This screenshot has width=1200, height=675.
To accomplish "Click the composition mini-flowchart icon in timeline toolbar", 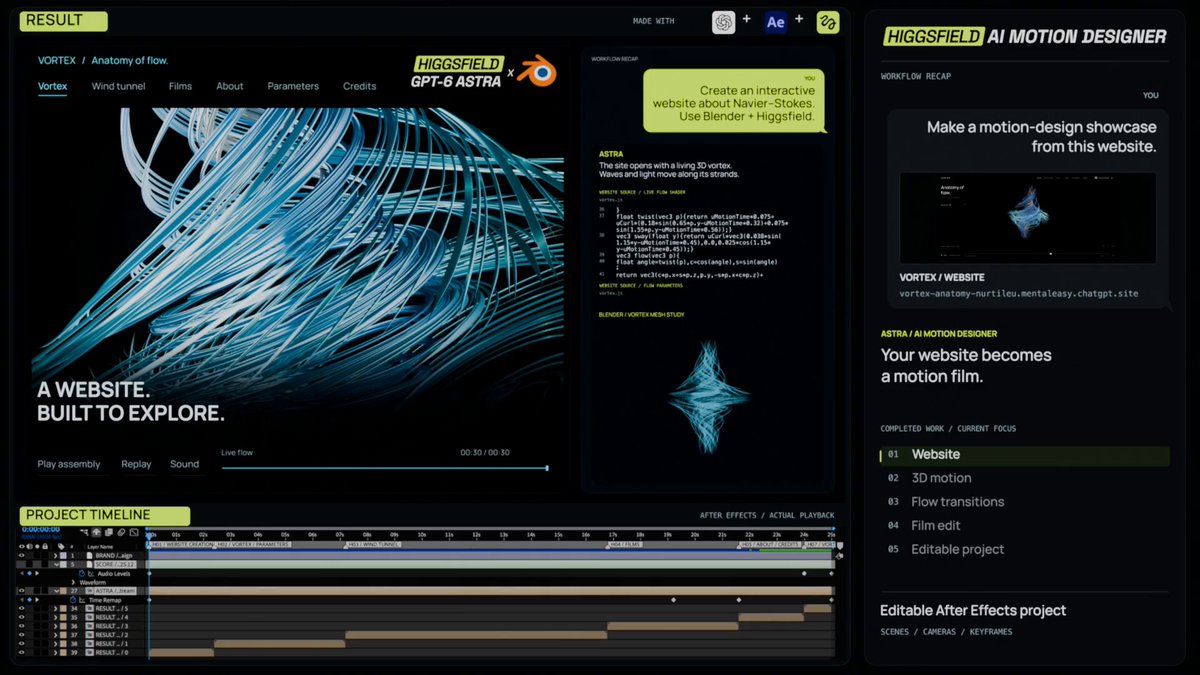I will 85,532.
